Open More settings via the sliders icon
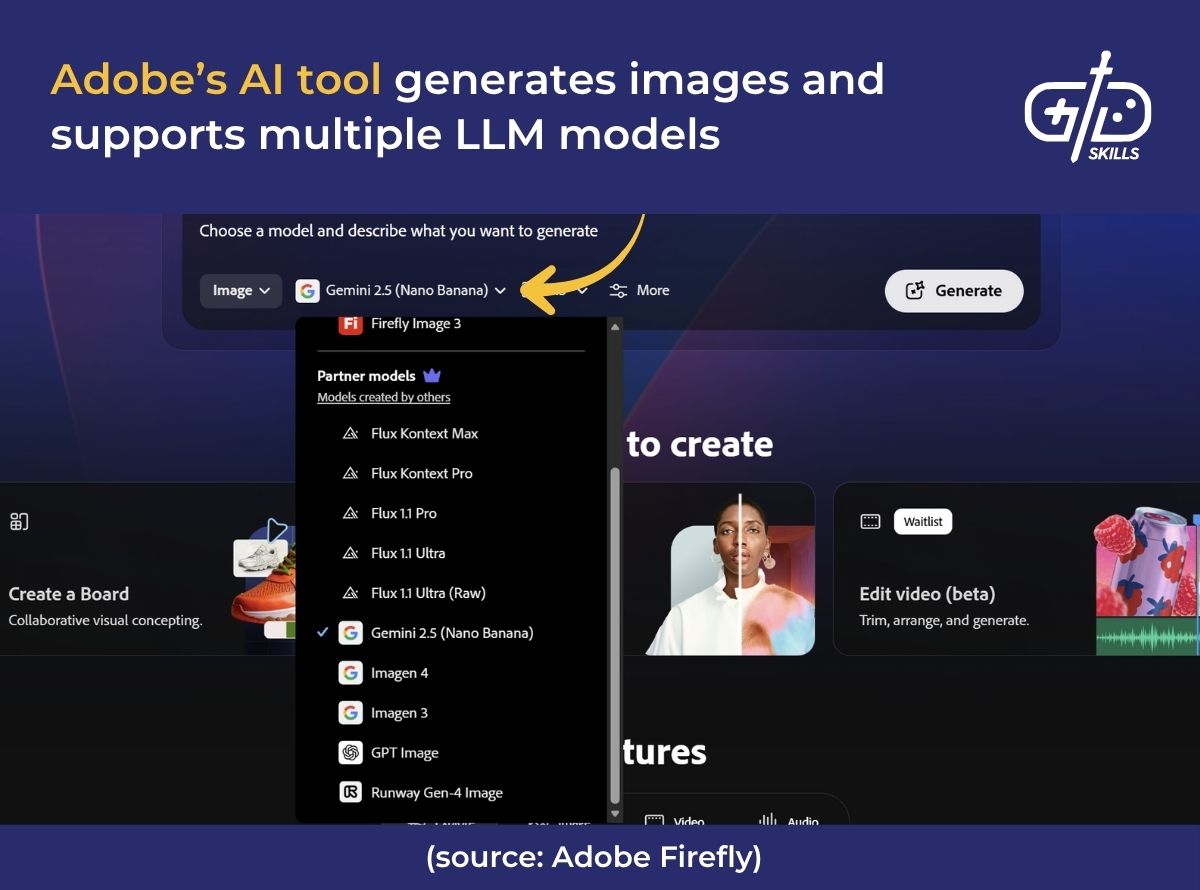 [618, 290]
